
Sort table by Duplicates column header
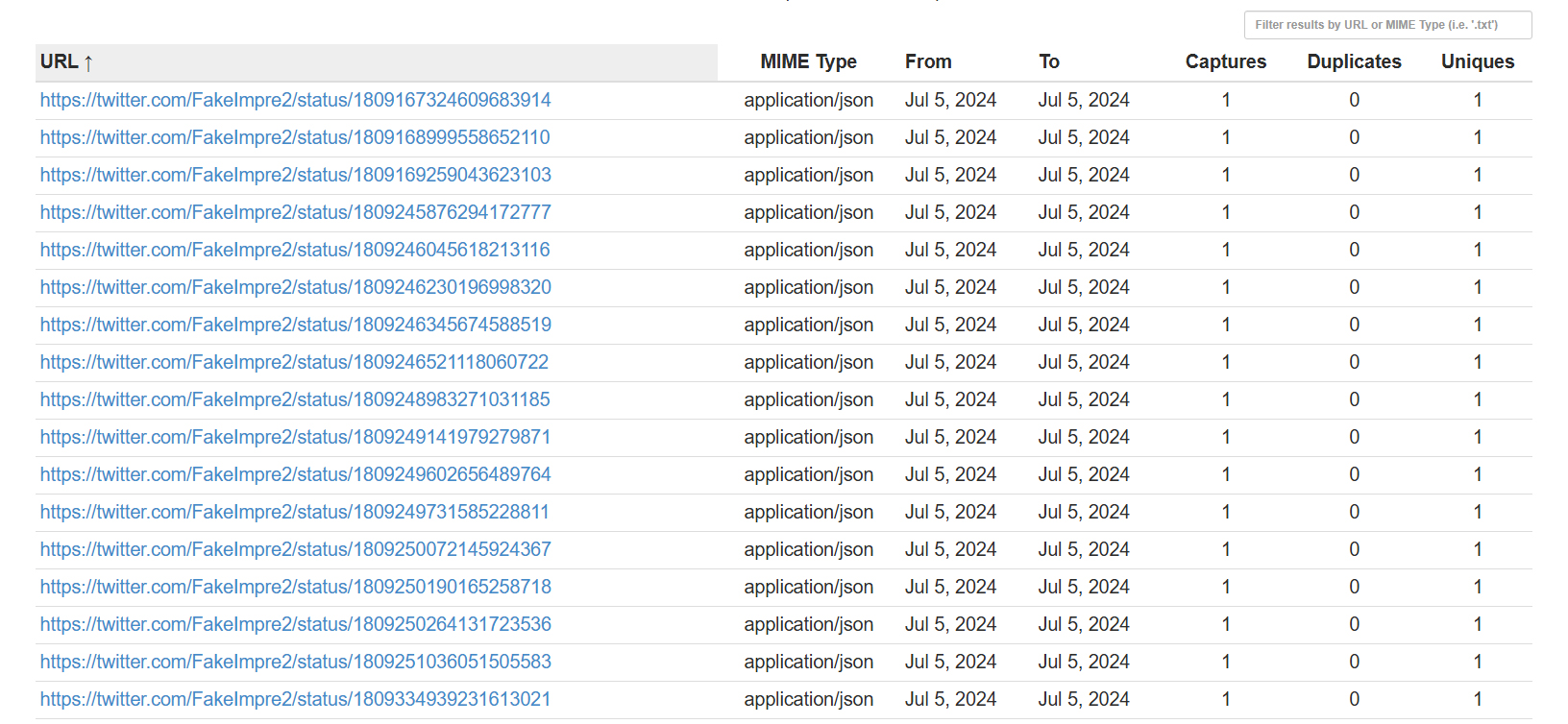tap(1354, 61)
